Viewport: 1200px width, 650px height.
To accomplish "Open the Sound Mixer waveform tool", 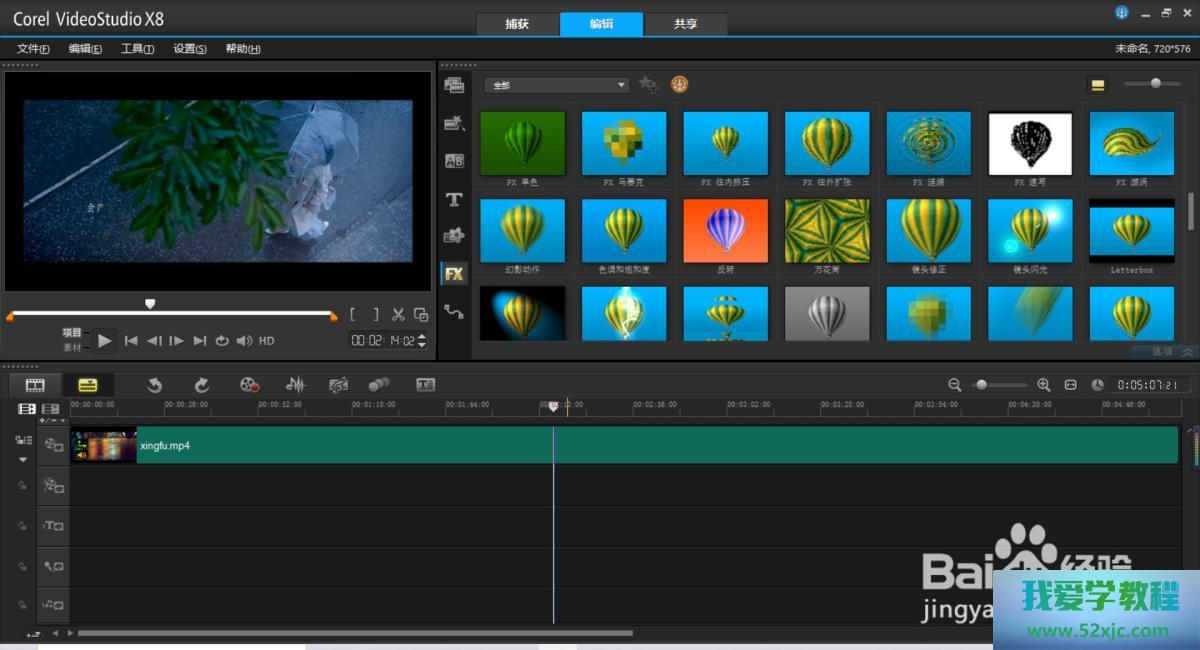I will (x=295, y=385).
